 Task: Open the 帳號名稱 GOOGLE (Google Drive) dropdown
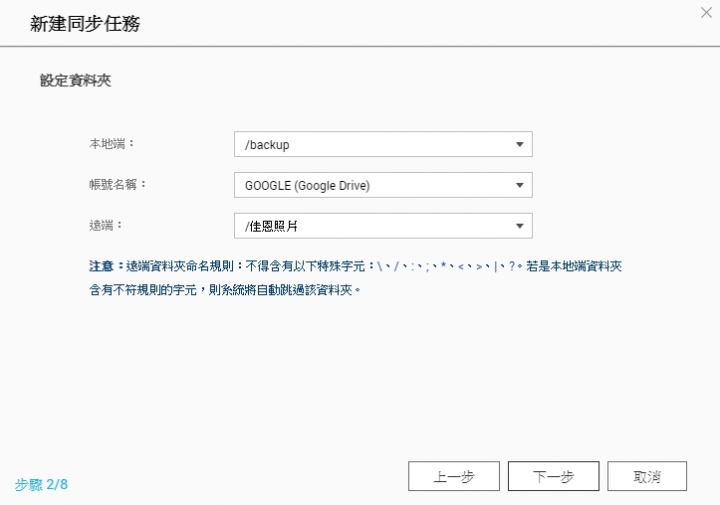pyautogui.click(x=383, y=185)
